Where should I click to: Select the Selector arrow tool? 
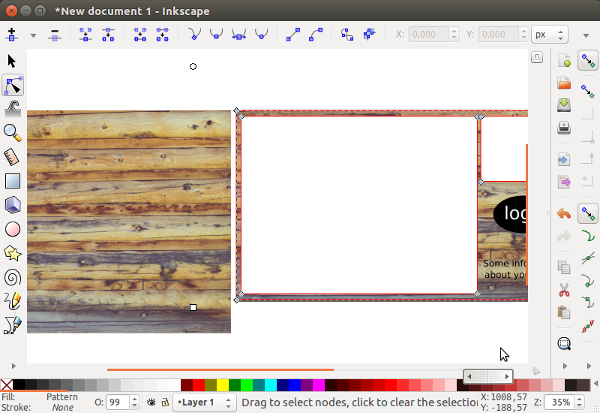pyautogui.click(x=13, y=62)
